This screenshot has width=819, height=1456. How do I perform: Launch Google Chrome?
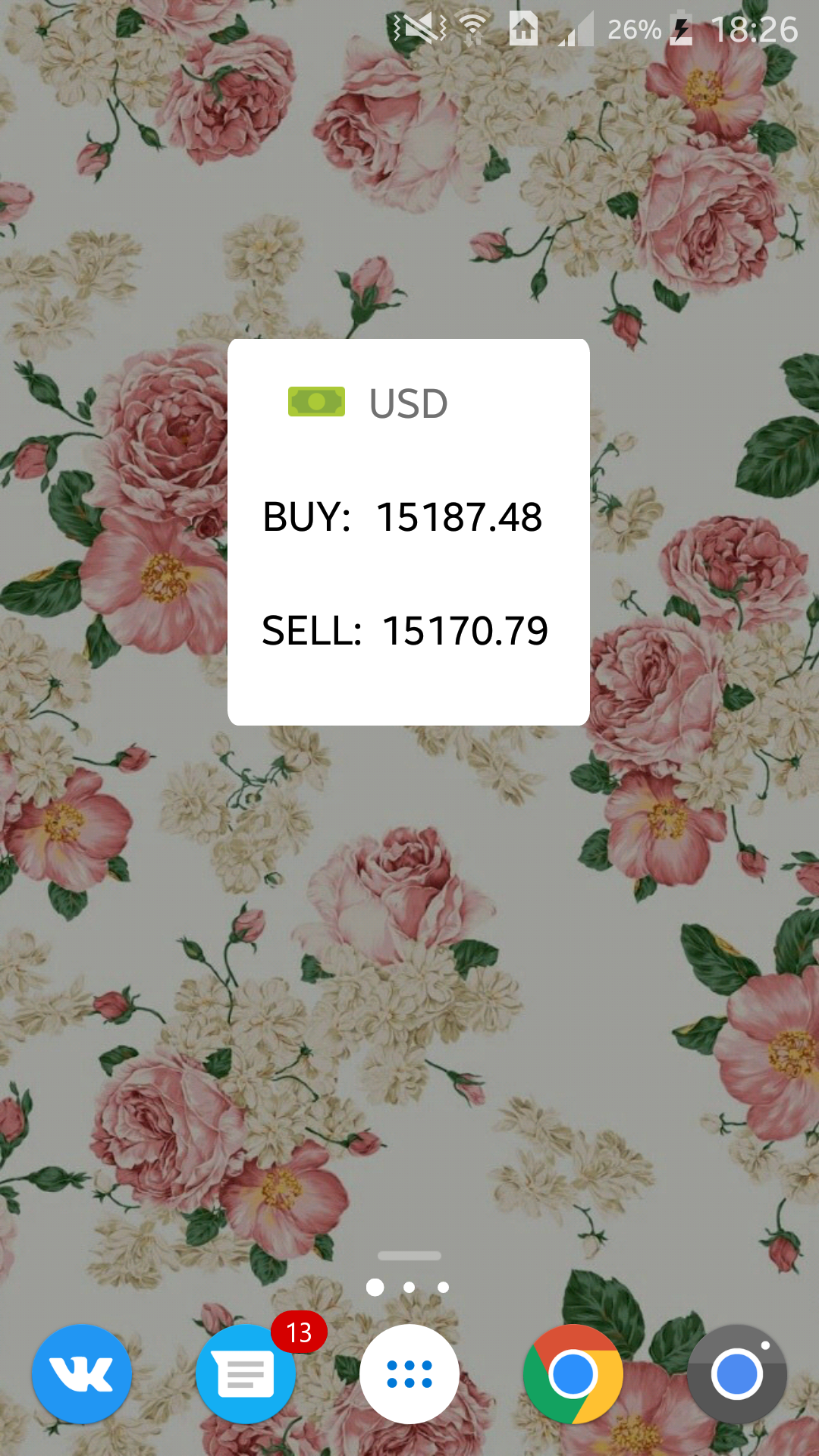573,1373
